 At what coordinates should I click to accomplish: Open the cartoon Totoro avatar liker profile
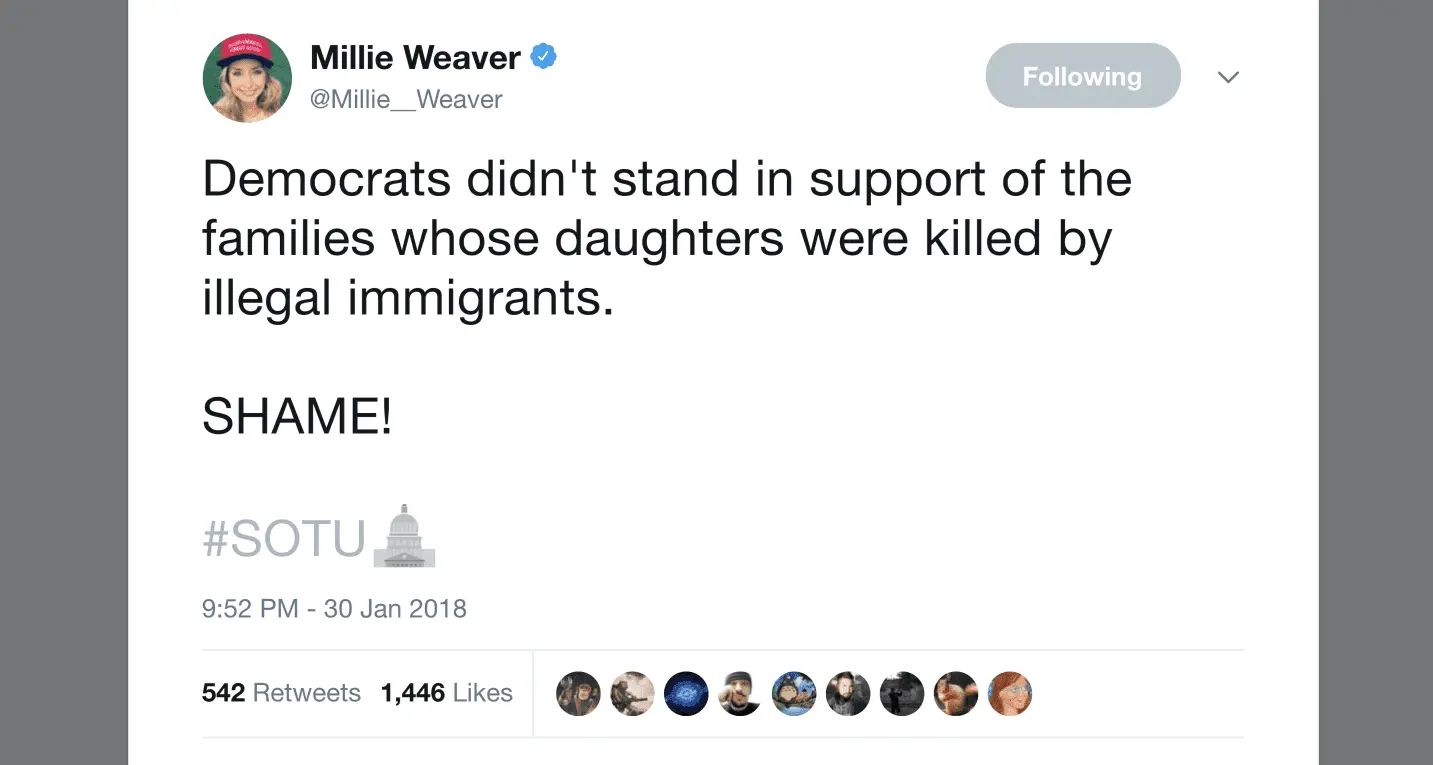(794, 693)
